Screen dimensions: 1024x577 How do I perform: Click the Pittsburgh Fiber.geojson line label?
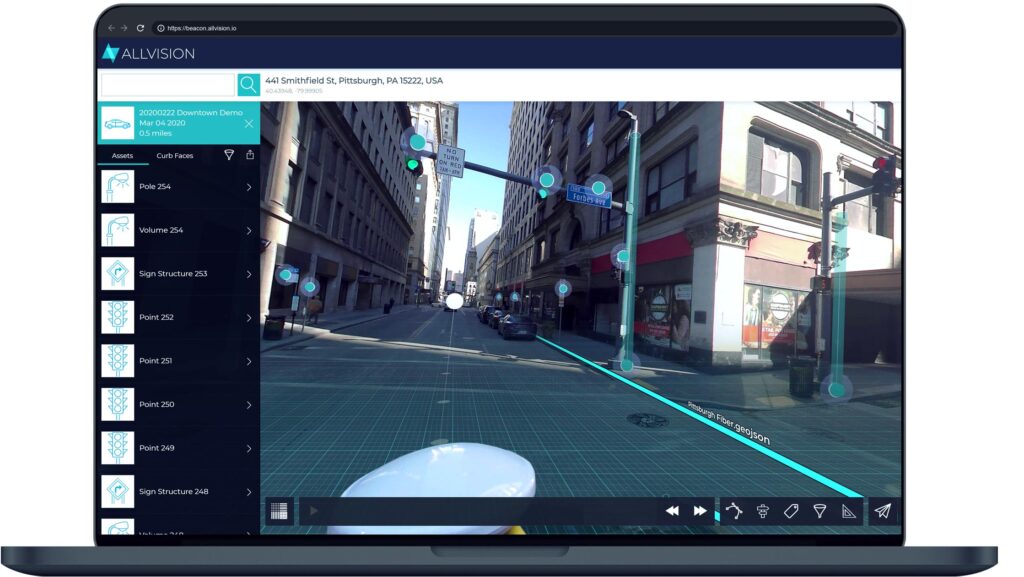pyautogui.click(x=728, y=423)
